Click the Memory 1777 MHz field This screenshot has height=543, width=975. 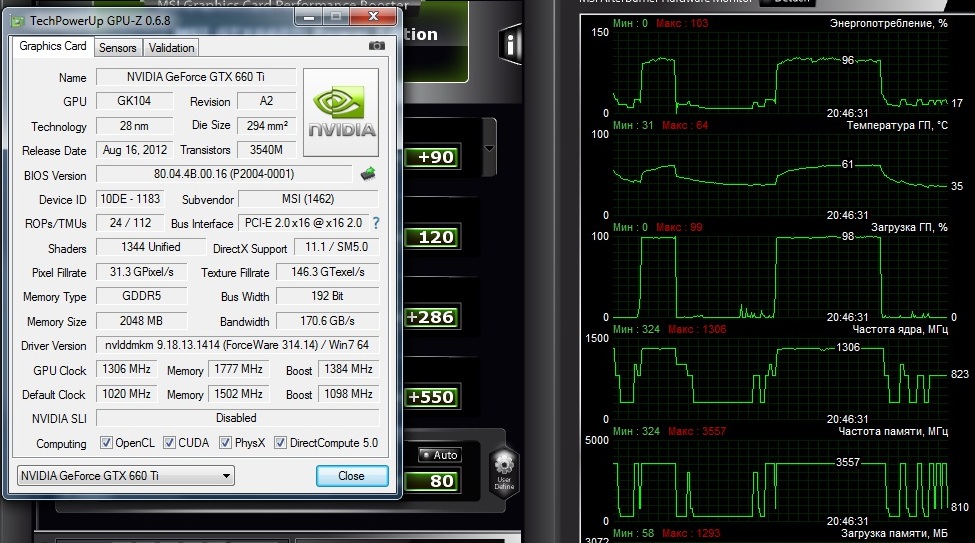click(238, 369)
